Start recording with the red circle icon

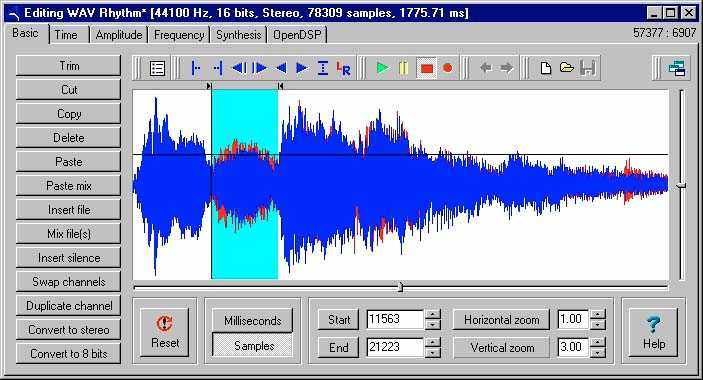[447, 68]
